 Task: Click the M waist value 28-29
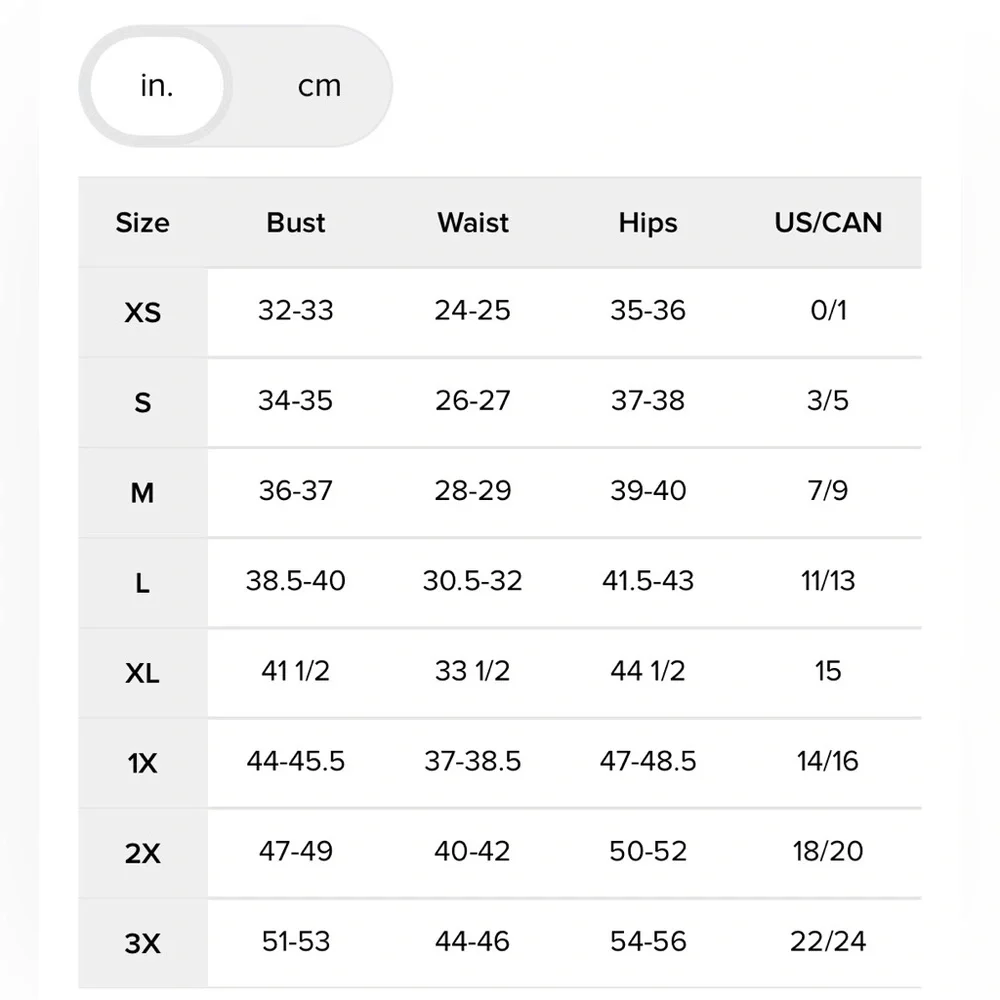click(x=473, y=491)
